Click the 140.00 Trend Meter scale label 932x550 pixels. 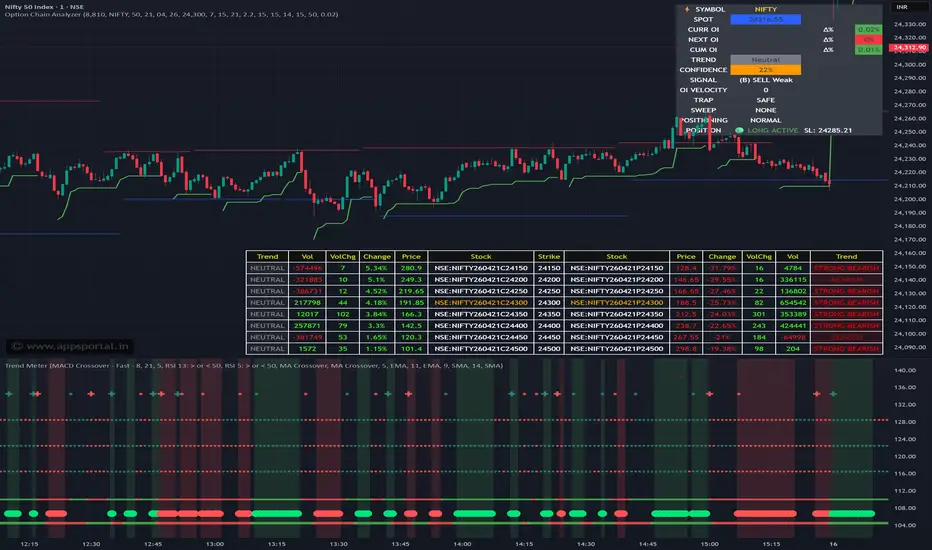(x=905, y=370)
